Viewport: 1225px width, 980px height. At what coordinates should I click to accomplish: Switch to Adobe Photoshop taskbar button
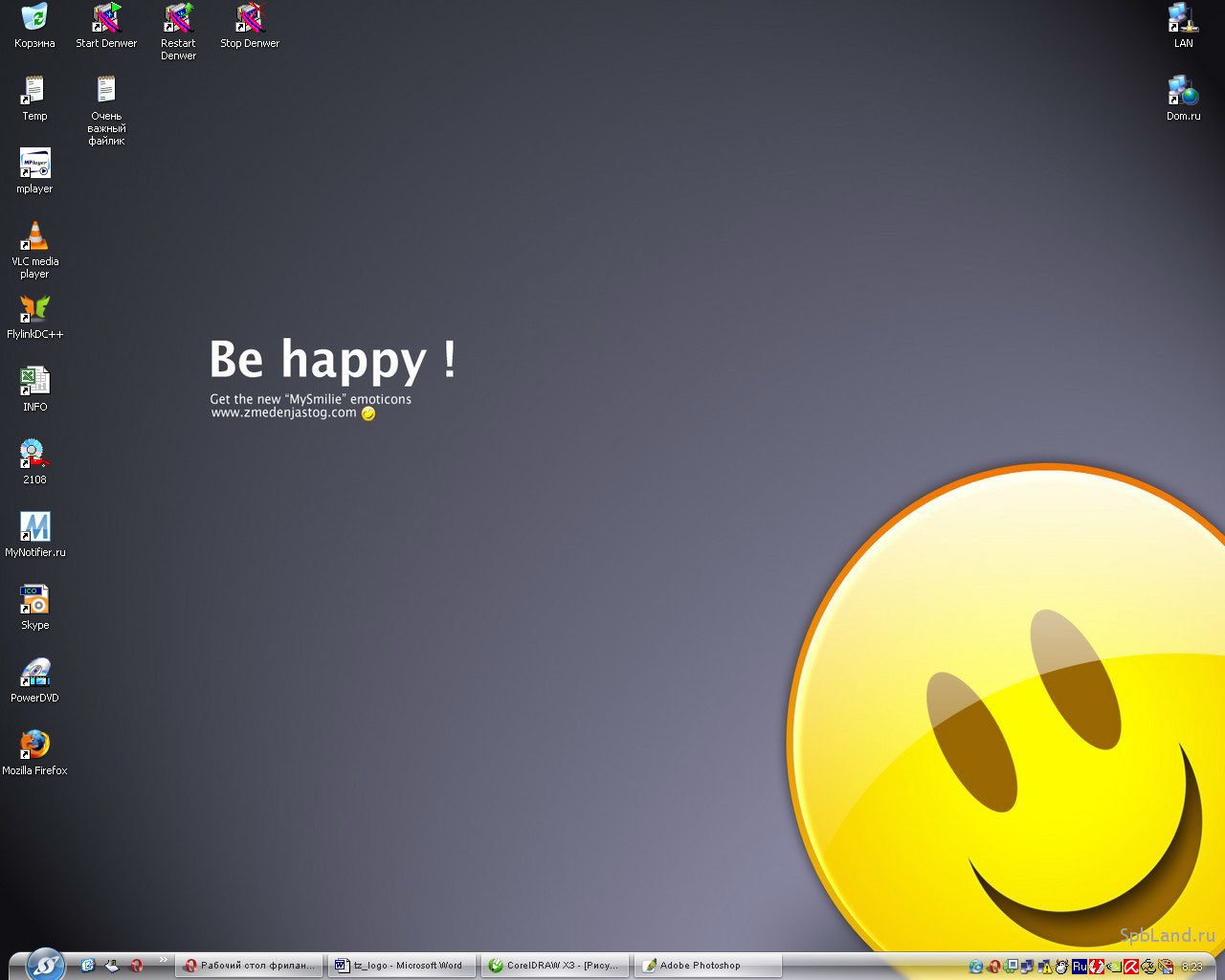(707, 966)
